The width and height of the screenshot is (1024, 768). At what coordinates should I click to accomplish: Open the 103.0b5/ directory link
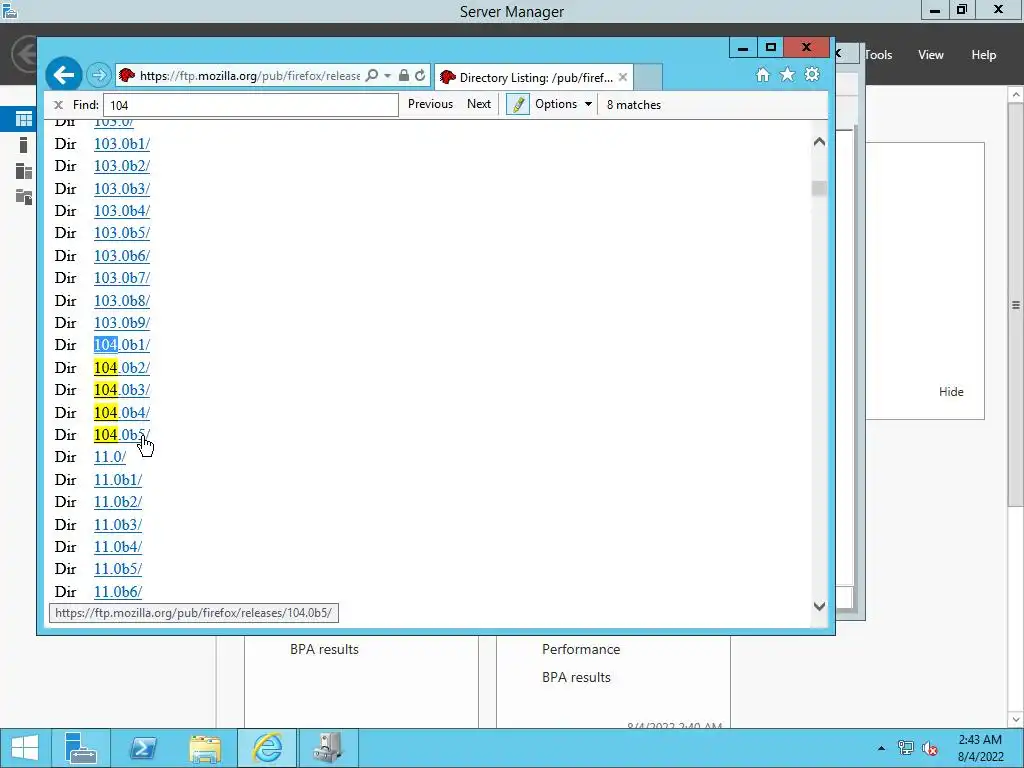tap(121, 233)
